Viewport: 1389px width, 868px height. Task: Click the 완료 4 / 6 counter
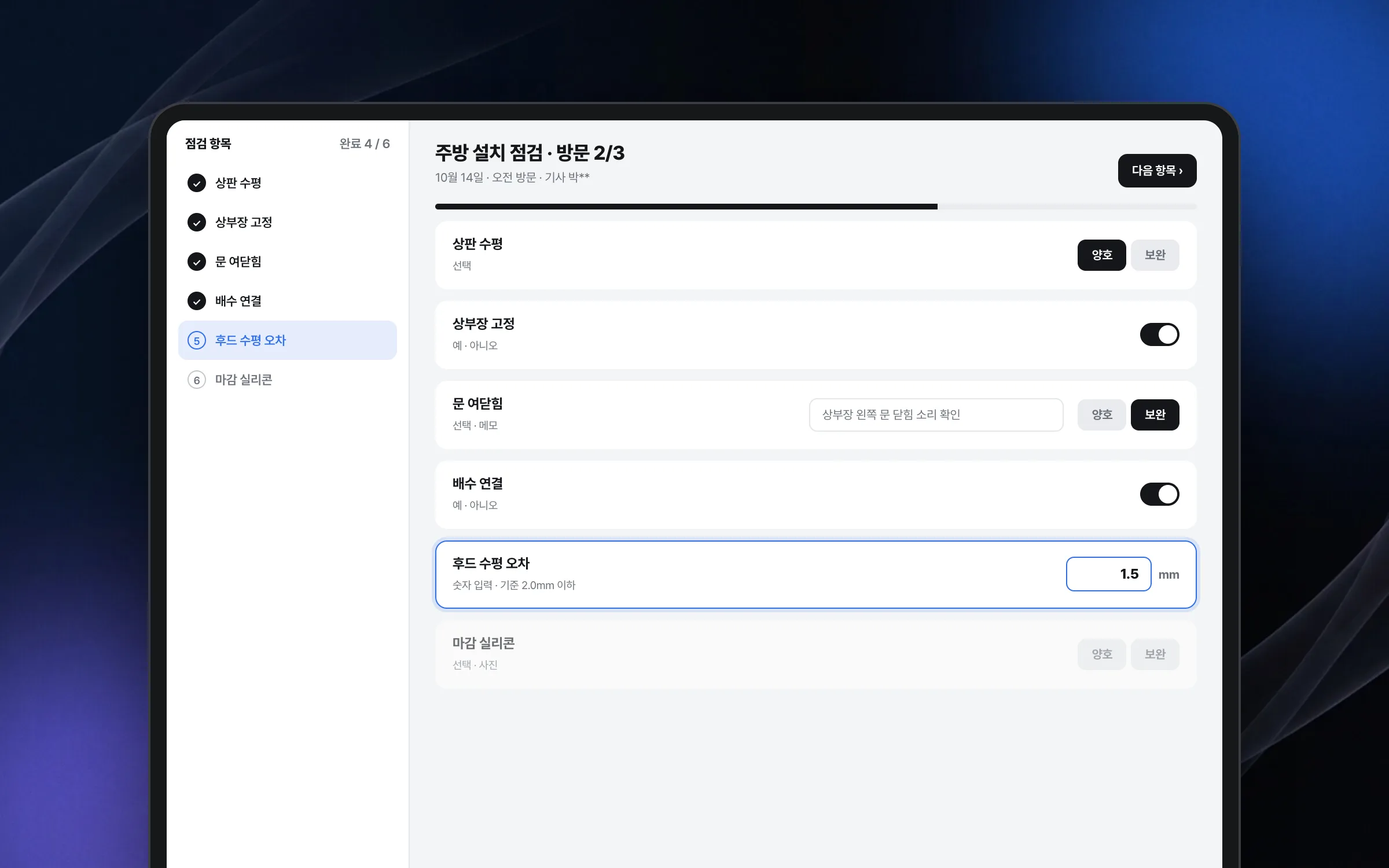click(365, 144)
